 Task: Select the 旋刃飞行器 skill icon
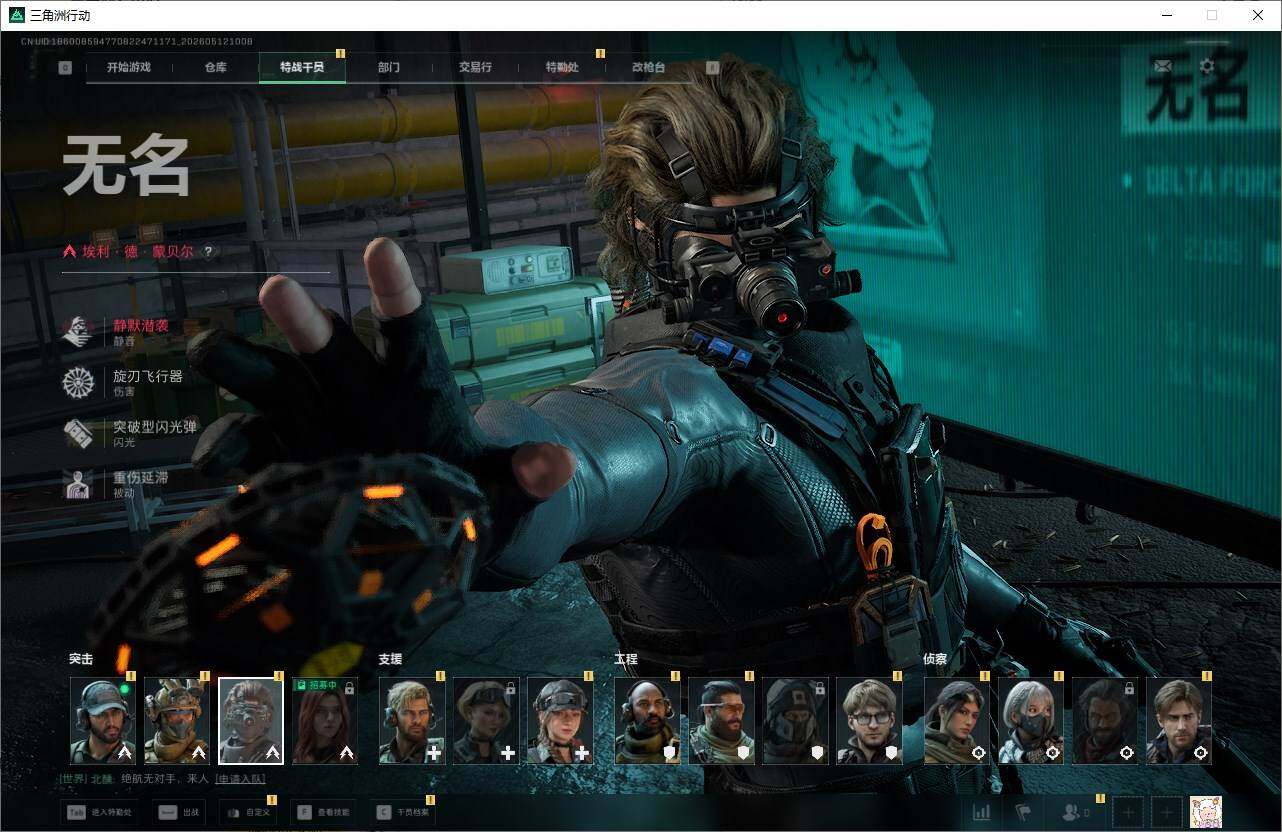pyautogui.click(x=77, y=383)
